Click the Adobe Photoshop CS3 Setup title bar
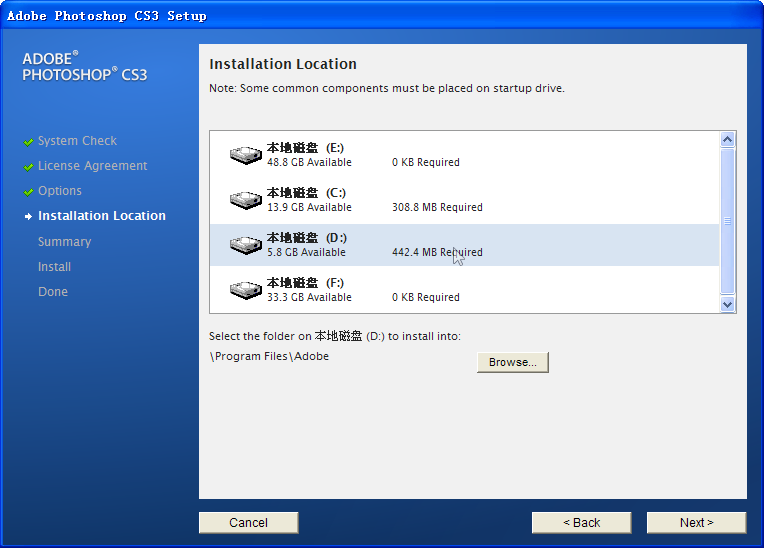This screenshot has width=764, height=548. point(382,16)
